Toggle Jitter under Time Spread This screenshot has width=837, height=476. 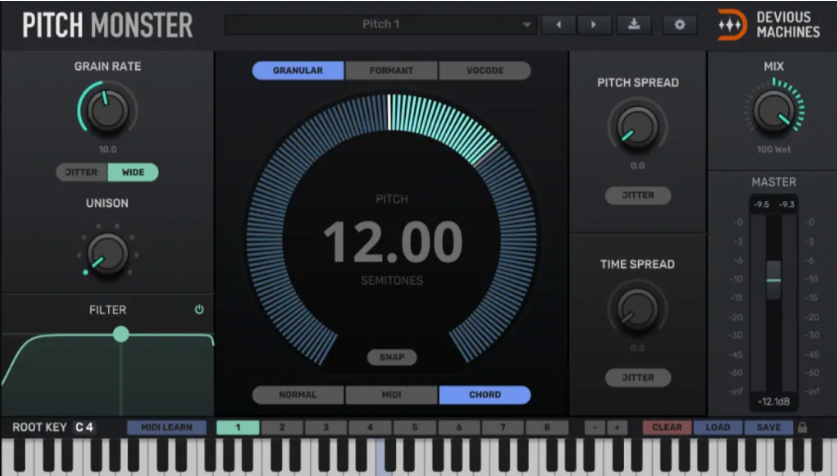pos(638,377)
